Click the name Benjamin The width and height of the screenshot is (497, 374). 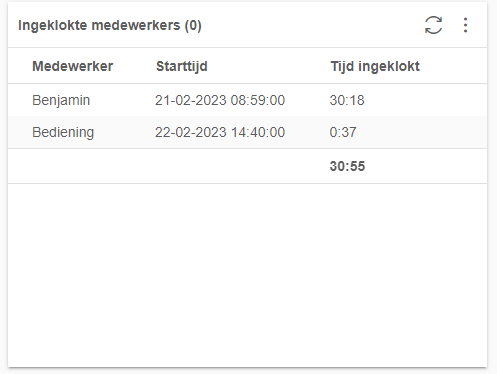[61, 100]
